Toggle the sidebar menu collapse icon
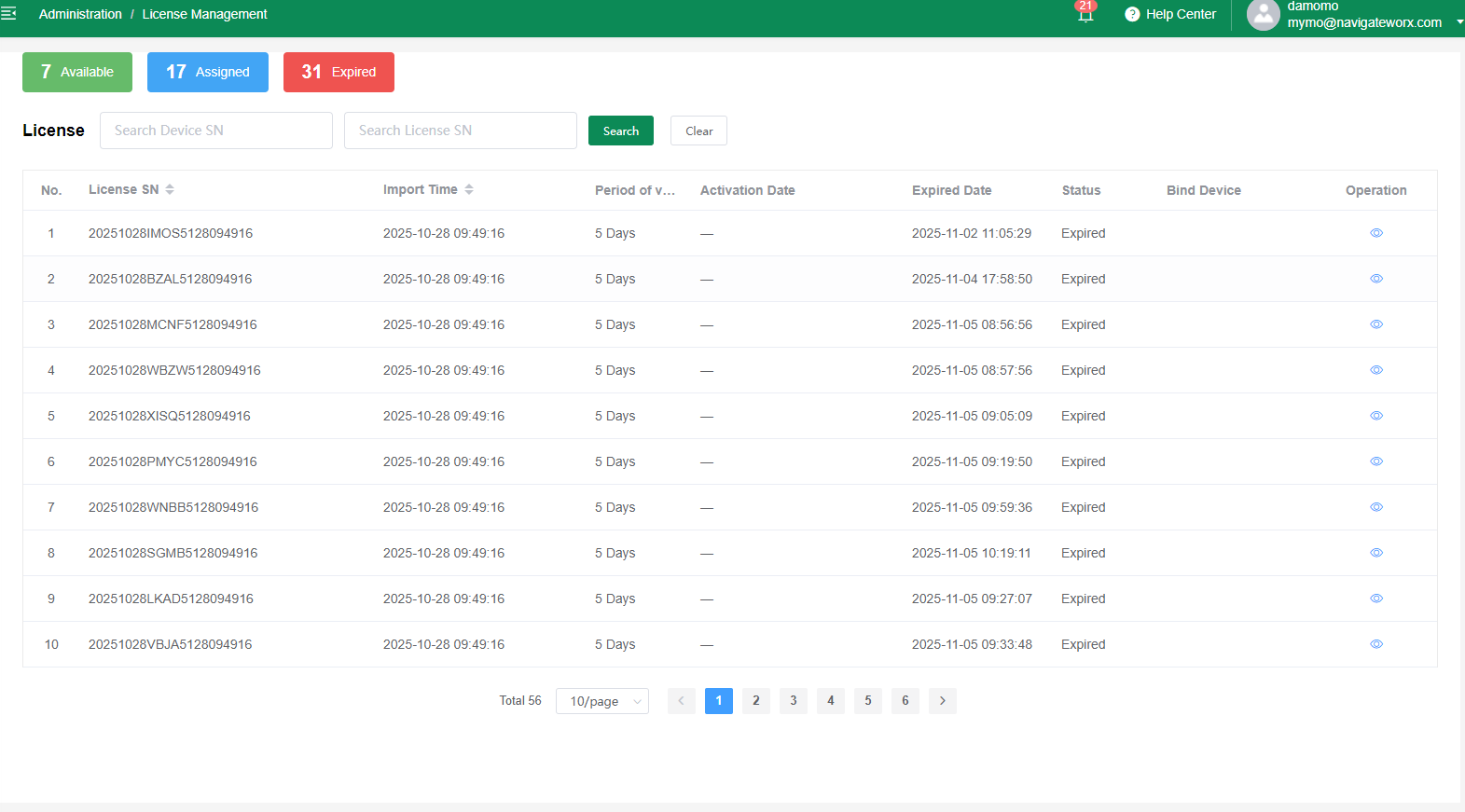The image size is (1465, 812). 9,14
